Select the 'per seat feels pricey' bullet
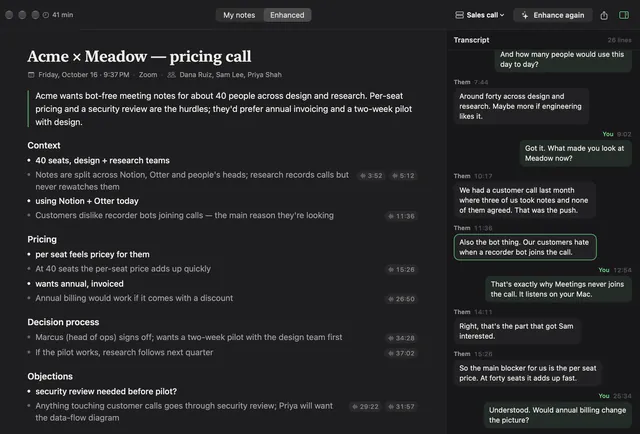Screen dimensions: 640x434 [92, 254]
